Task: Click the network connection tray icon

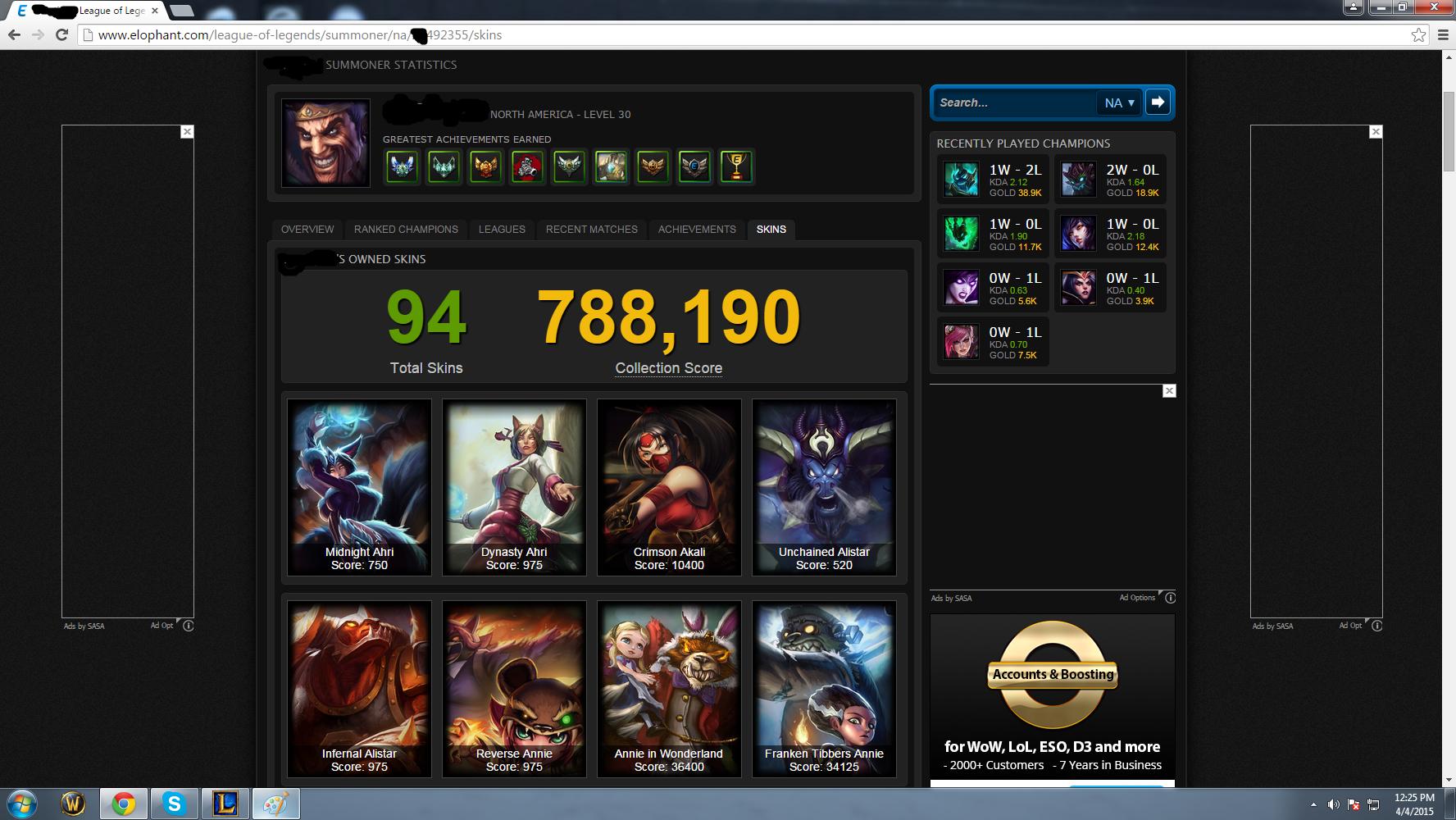Action: [x=1374, y=804]
